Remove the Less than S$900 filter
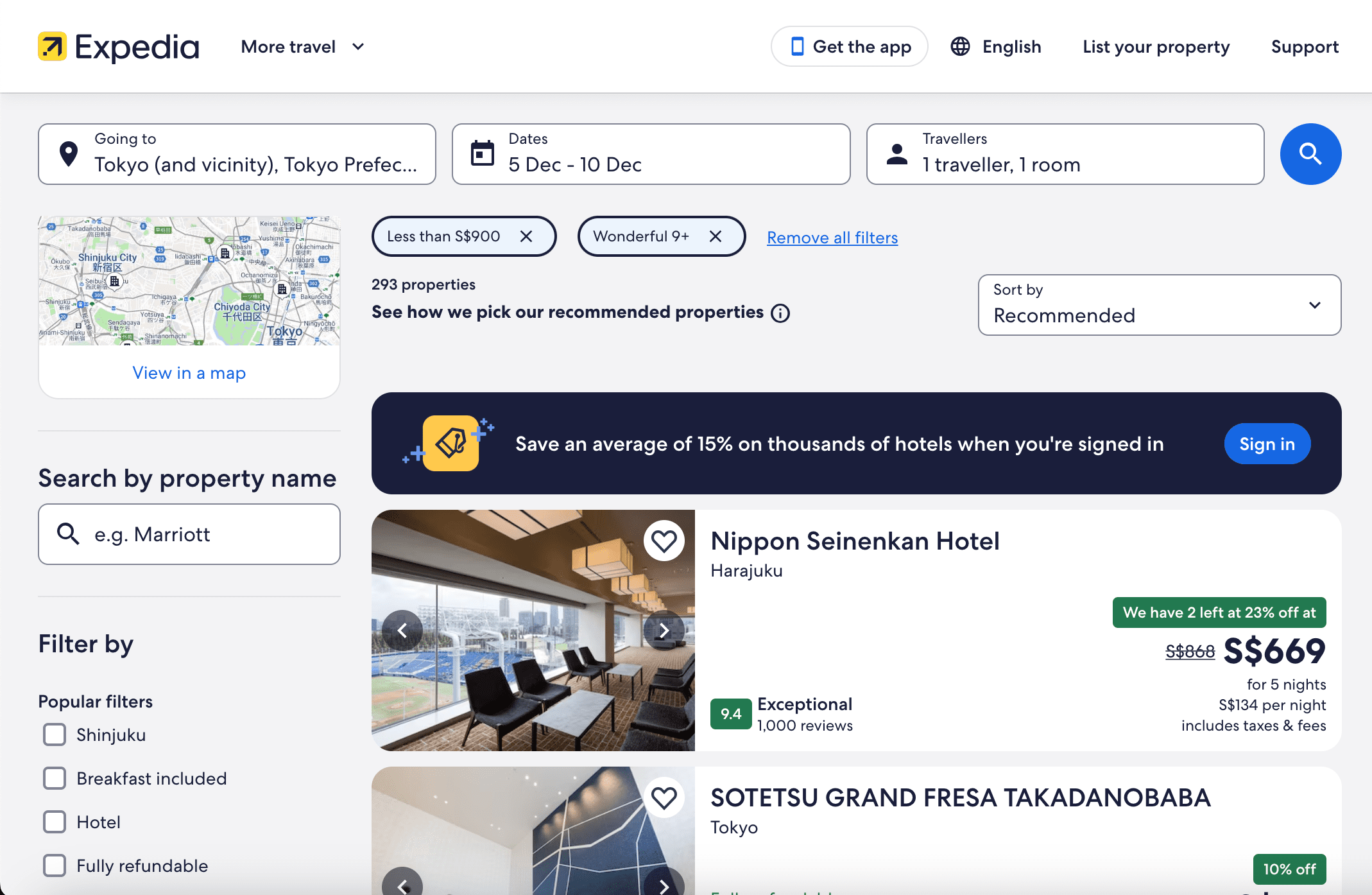 point(526,236)
